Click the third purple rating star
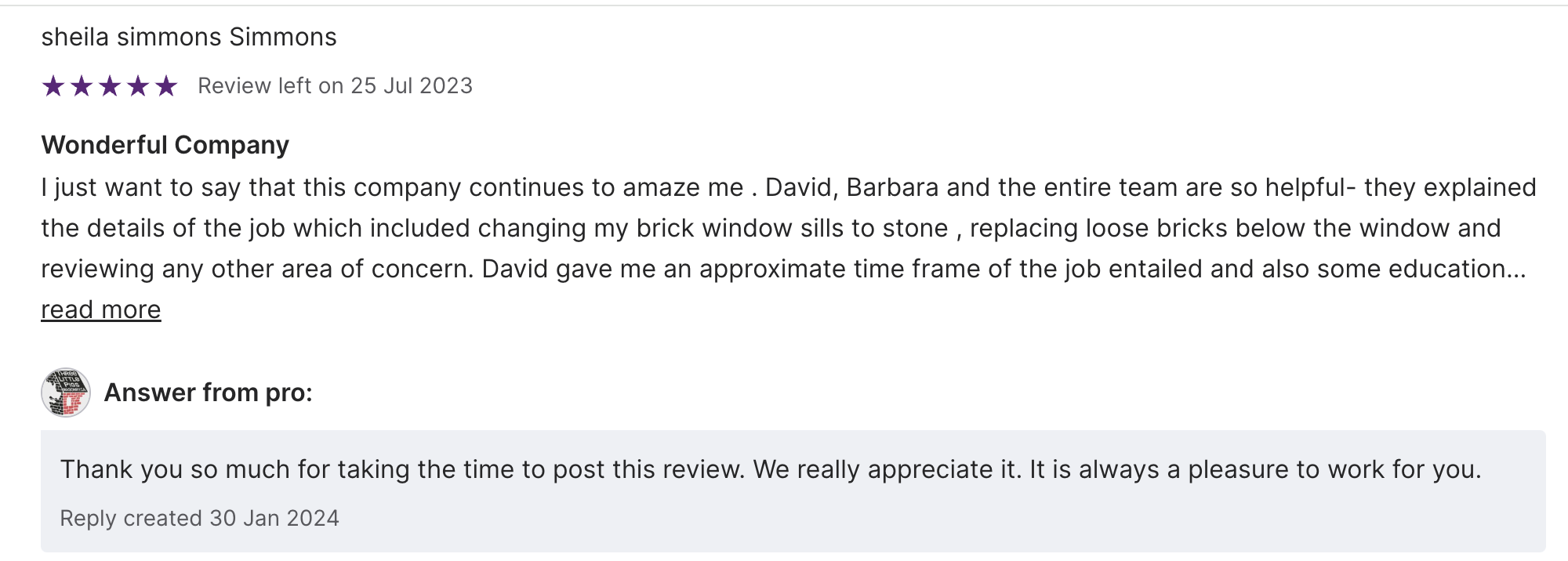Viewport: 1568px width, 561px height. [x=110, y=86]
